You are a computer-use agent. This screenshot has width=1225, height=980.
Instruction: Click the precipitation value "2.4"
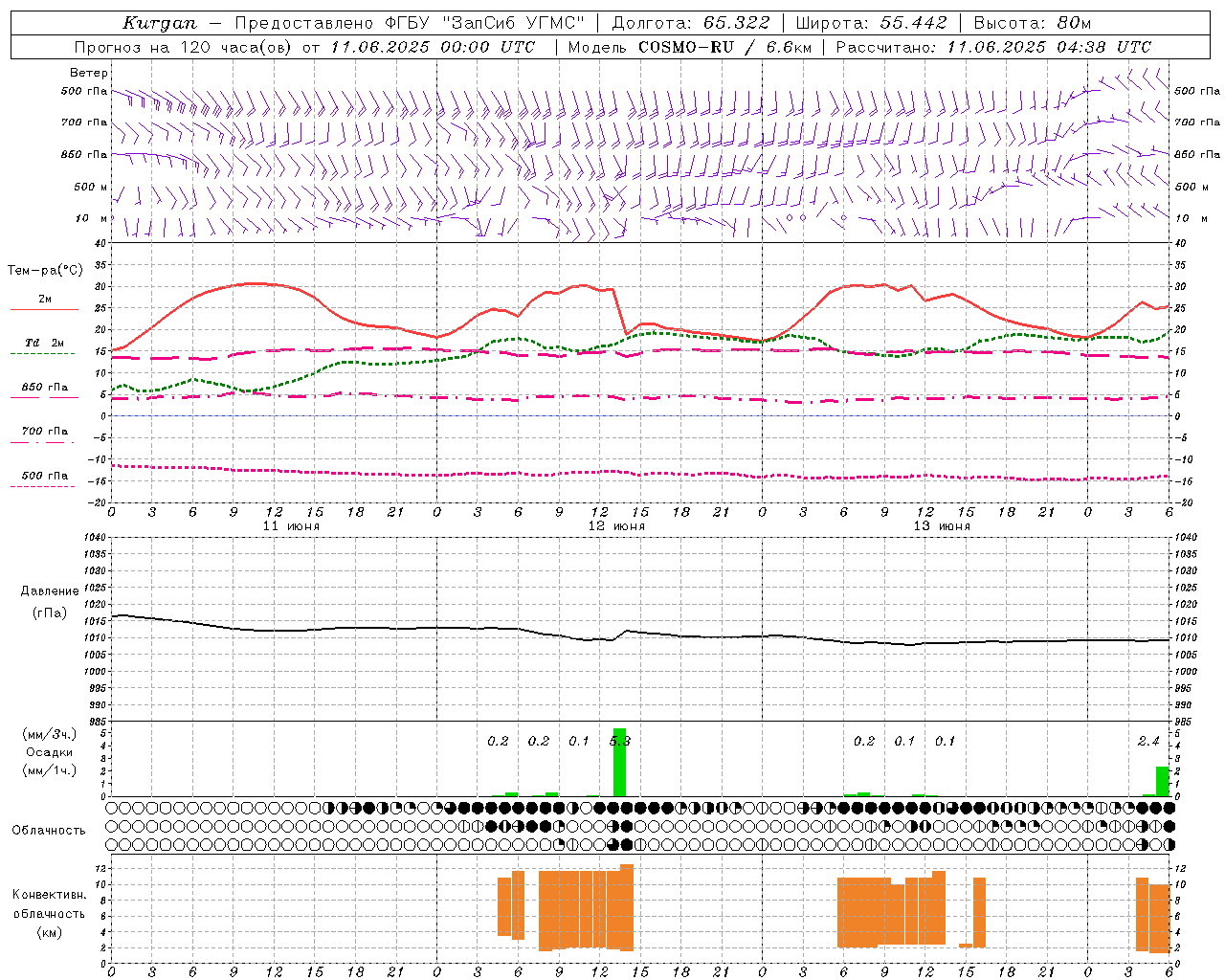[x=1148, y=742]
